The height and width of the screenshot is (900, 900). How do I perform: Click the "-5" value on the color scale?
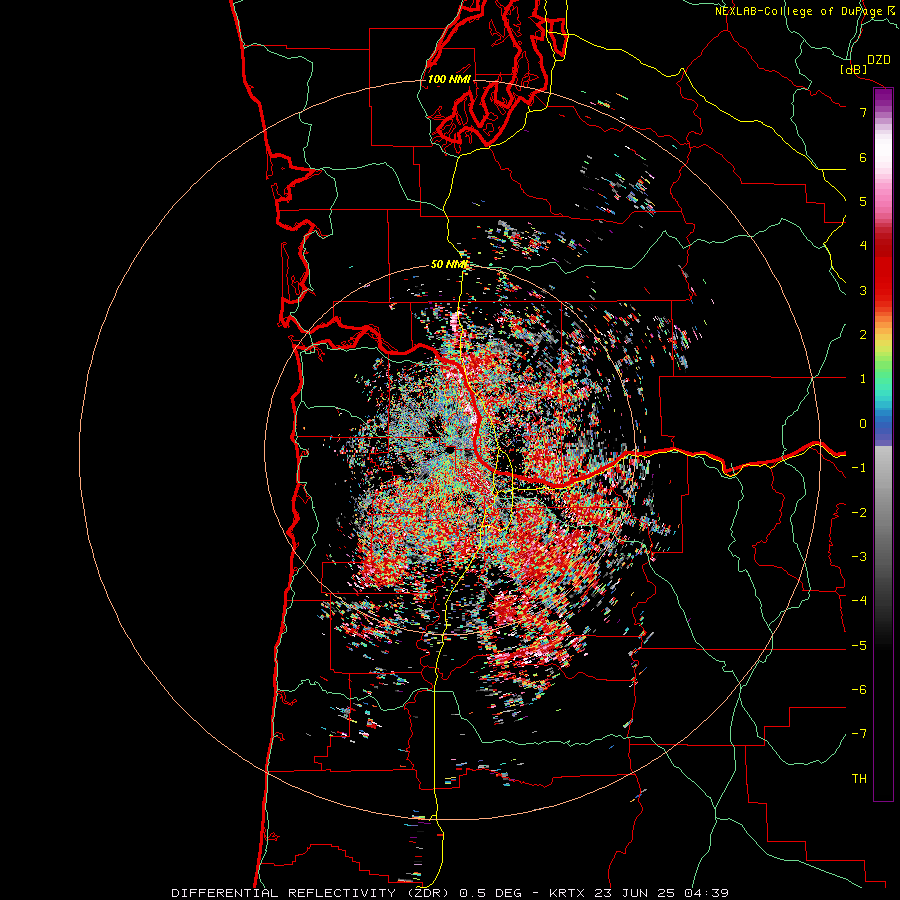pos(859,646)
